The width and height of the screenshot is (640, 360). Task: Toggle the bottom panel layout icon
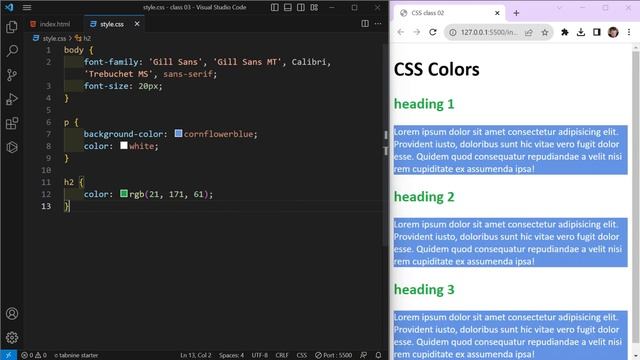[288, 7]
